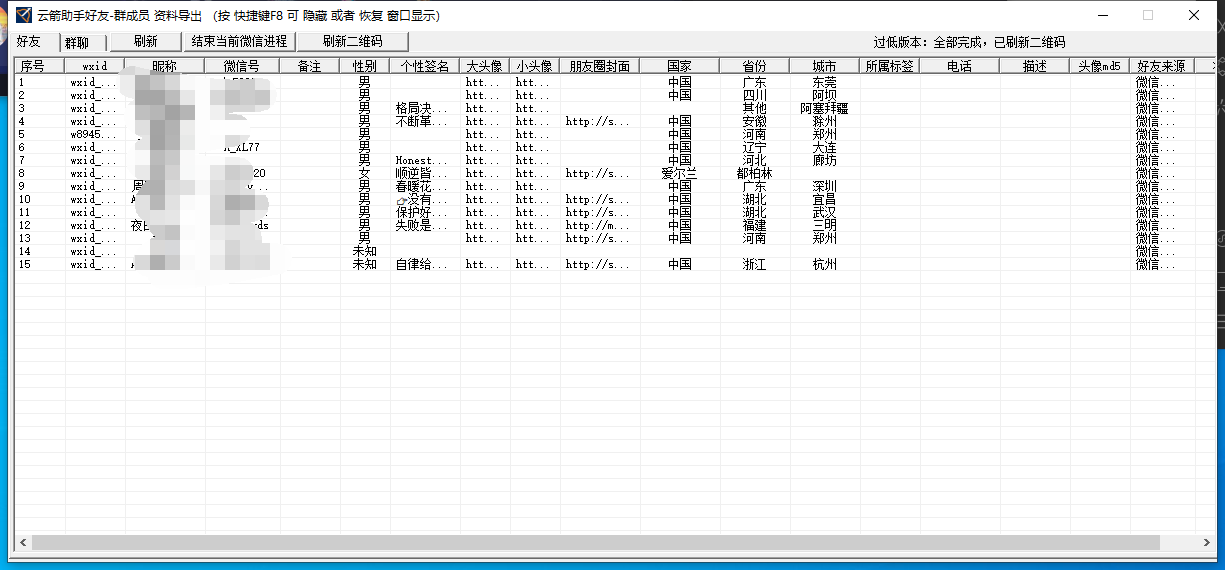Click the 安徽 province cell
The width and height of the screenshot is (1225, 570).
pos(754,121)
